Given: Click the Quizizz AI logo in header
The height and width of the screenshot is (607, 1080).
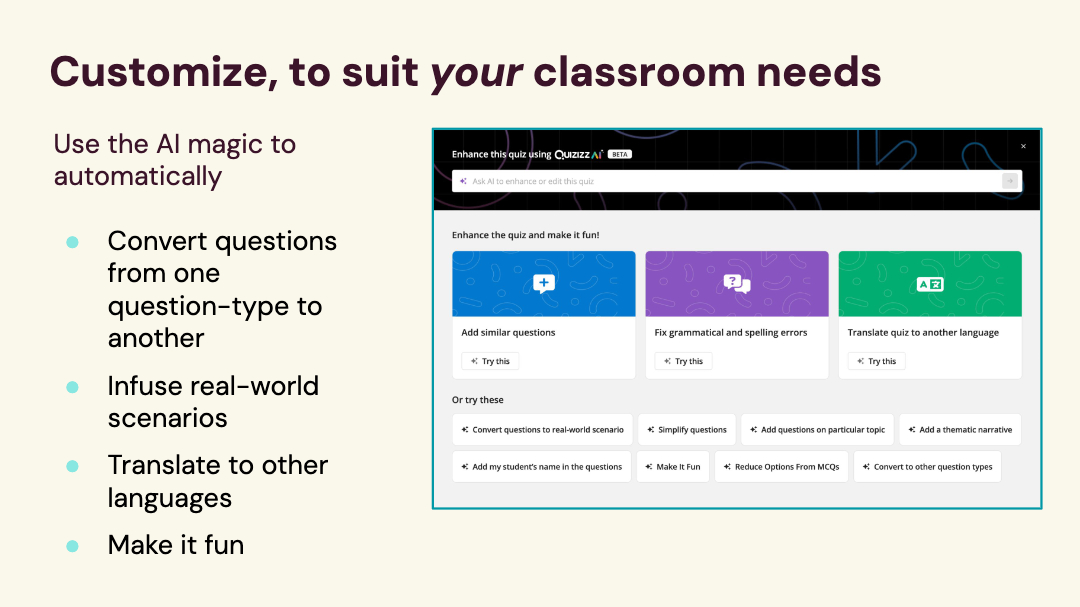Looking at the screenshot, I should (x=579, y=154).
